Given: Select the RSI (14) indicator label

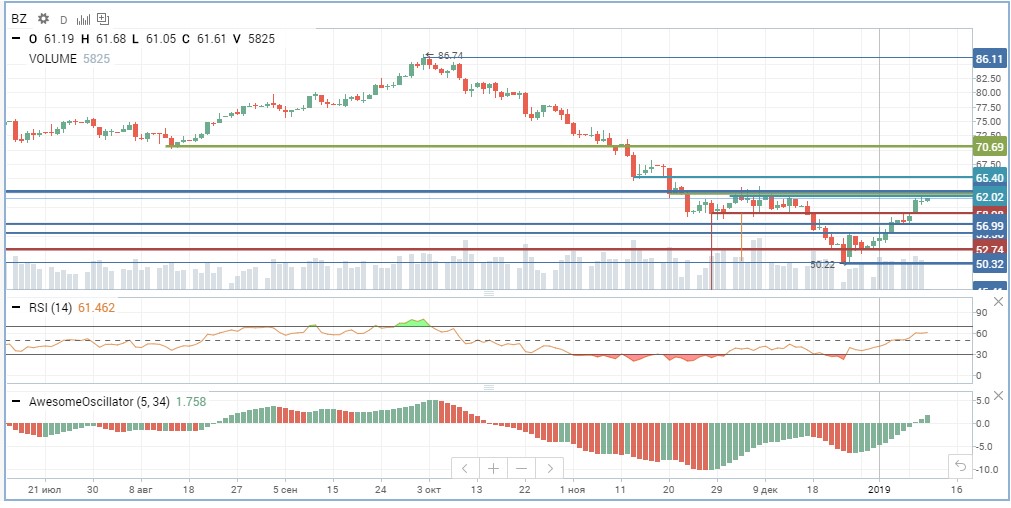Looking at the screenshot, I should [x=51, y=308].
